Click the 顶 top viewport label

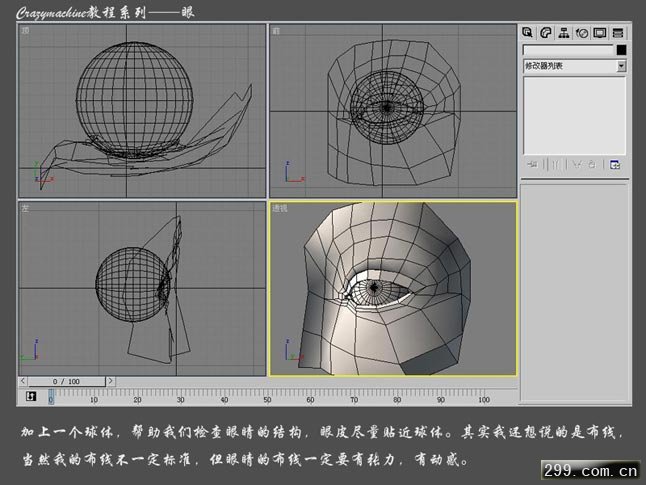point(26,30)
